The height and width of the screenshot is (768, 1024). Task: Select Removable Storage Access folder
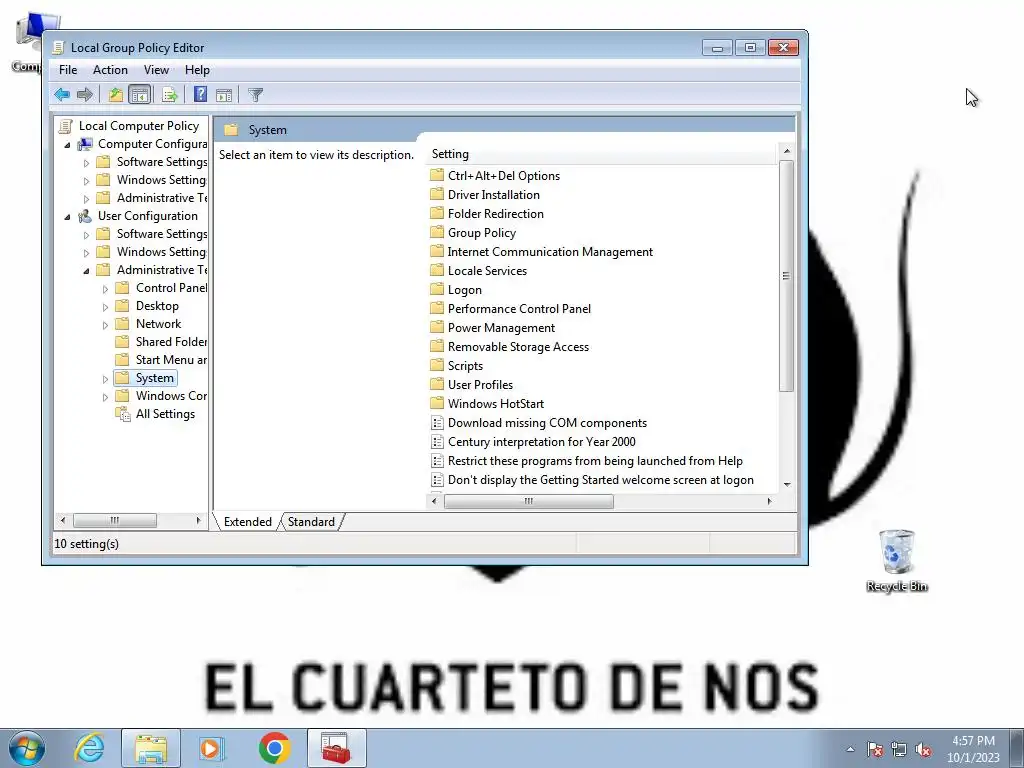(518, 347)
